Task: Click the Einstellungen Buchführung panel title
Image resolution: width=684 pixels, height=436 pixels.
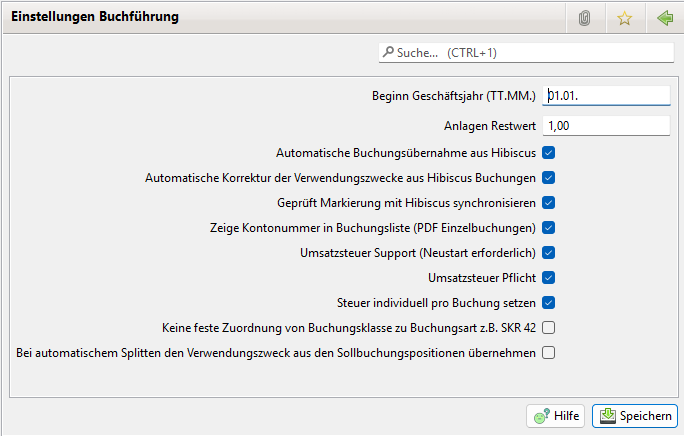Action: 95,18
